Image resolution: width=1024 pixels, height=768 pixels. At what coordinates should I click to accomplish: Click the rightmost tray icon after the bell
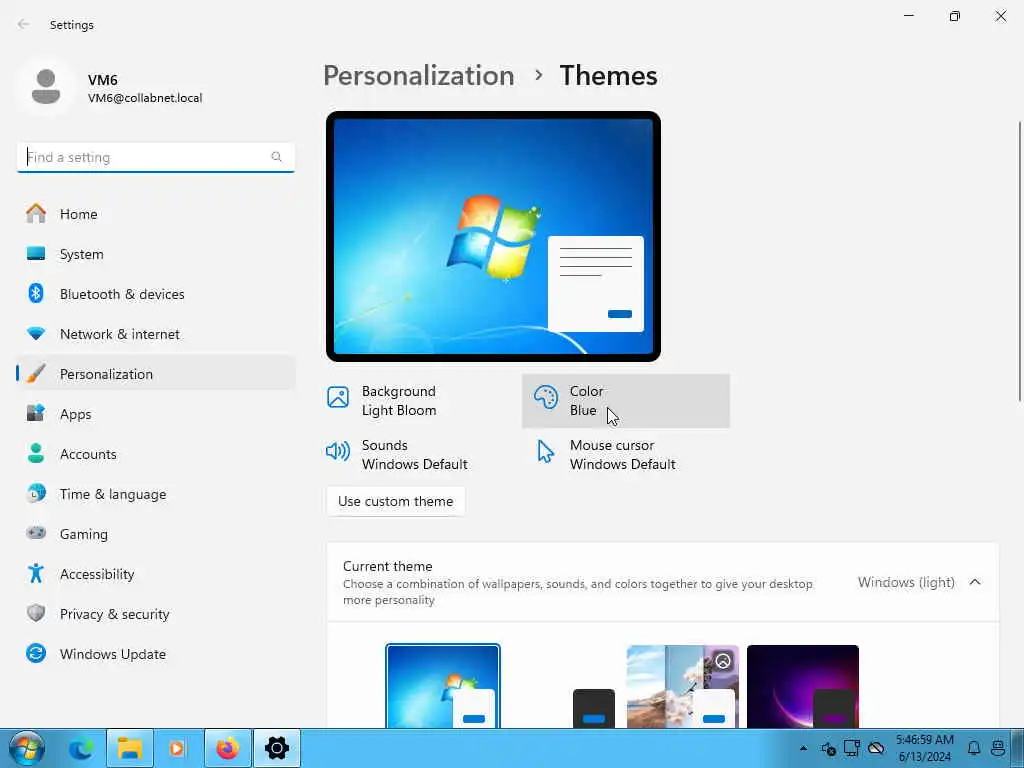tap(998, 748)
